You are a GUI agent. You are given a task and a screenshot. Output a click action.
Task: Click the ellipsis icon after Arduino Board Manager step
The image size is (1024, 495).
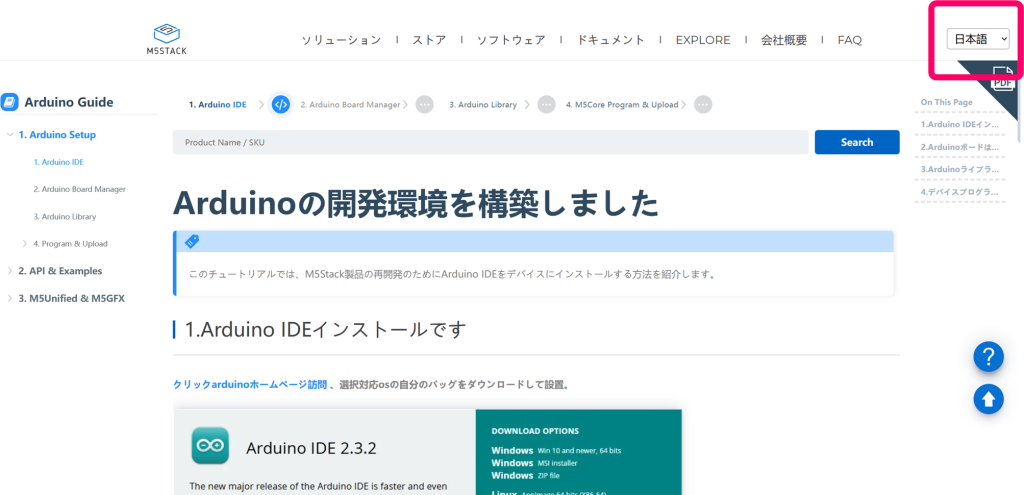pos(424,104)
